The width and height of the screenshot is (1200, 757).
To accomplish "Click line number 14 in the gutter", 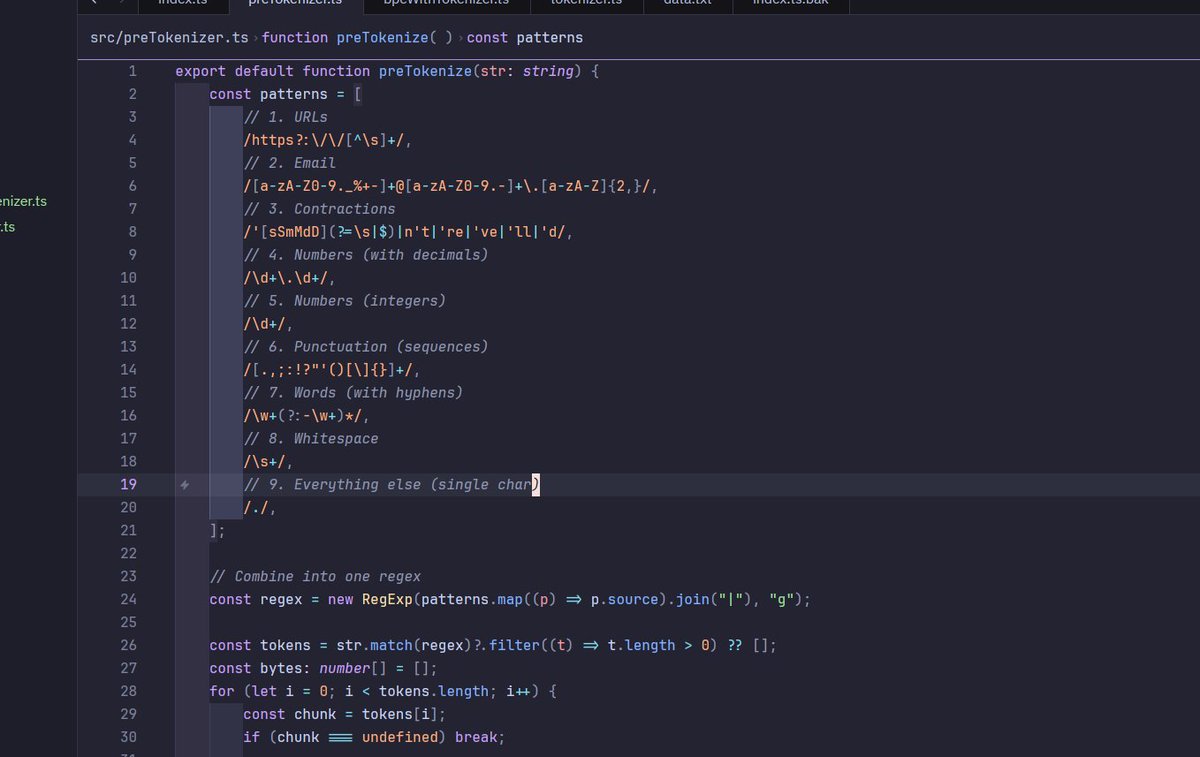I will 128,370.
